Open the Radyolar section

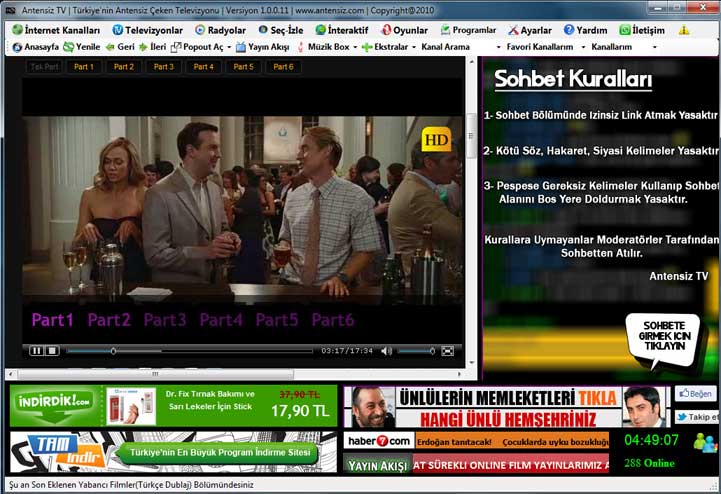point(220,30)
